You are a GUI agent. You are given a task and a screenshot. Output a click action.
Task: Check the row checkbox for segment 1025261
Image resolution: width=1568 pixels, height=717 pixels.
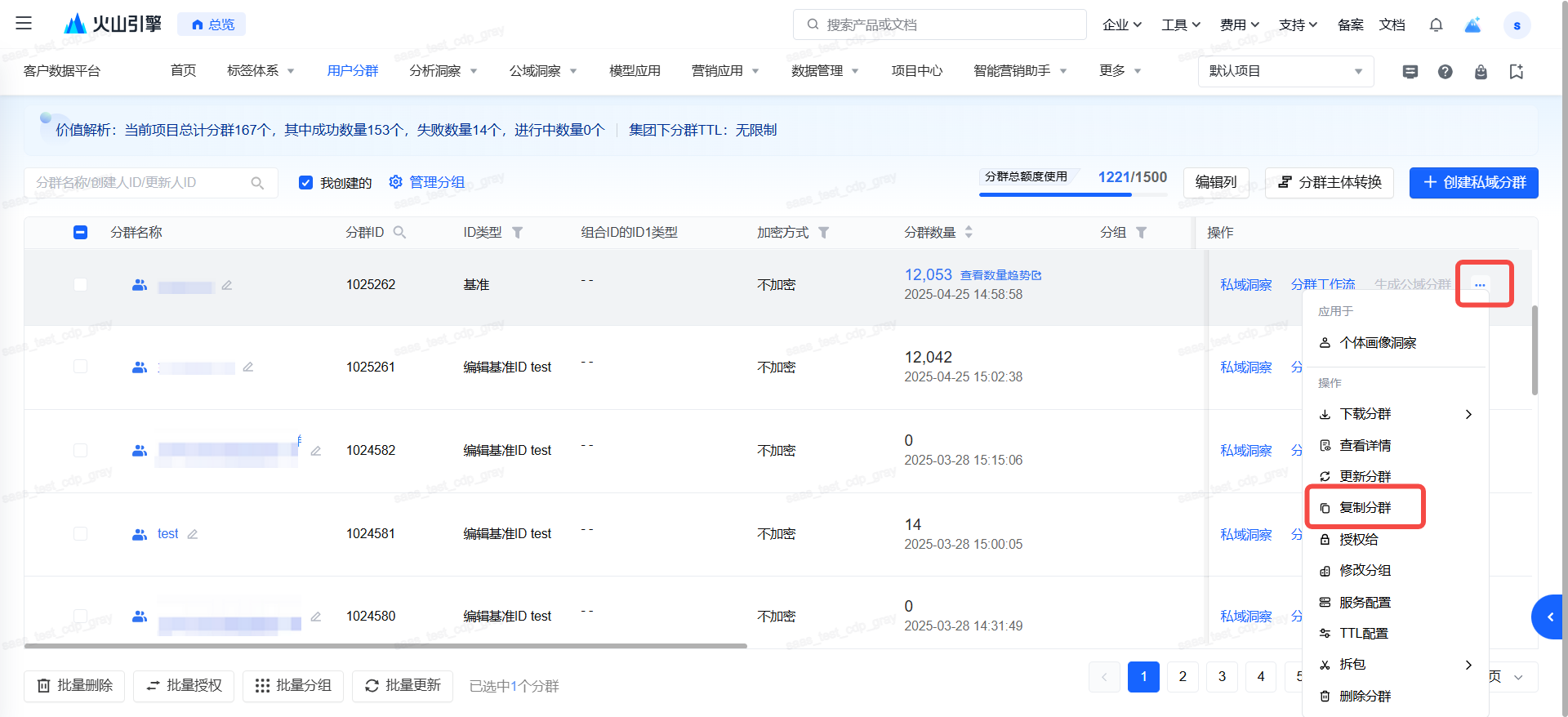point(80,367)
